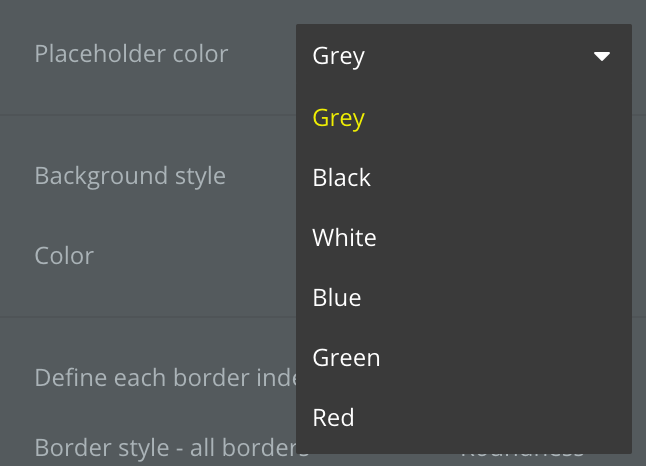Click empty panel area left of Placeholder color label
Image resolution: width=646 pixels, height=466 pixels.
click(16, 54)
